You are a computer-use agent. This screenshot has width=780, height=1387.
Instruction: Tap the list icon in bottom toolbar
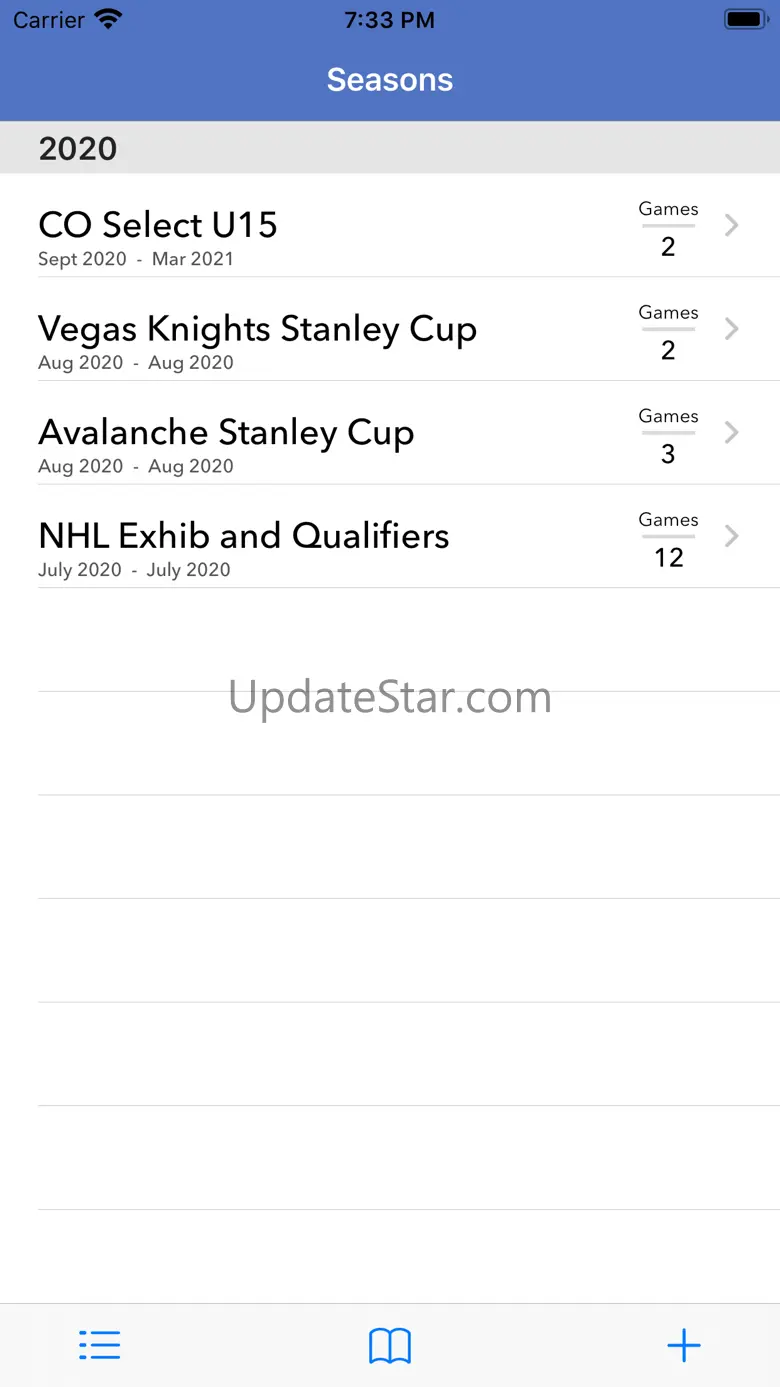pos(100,1345)
